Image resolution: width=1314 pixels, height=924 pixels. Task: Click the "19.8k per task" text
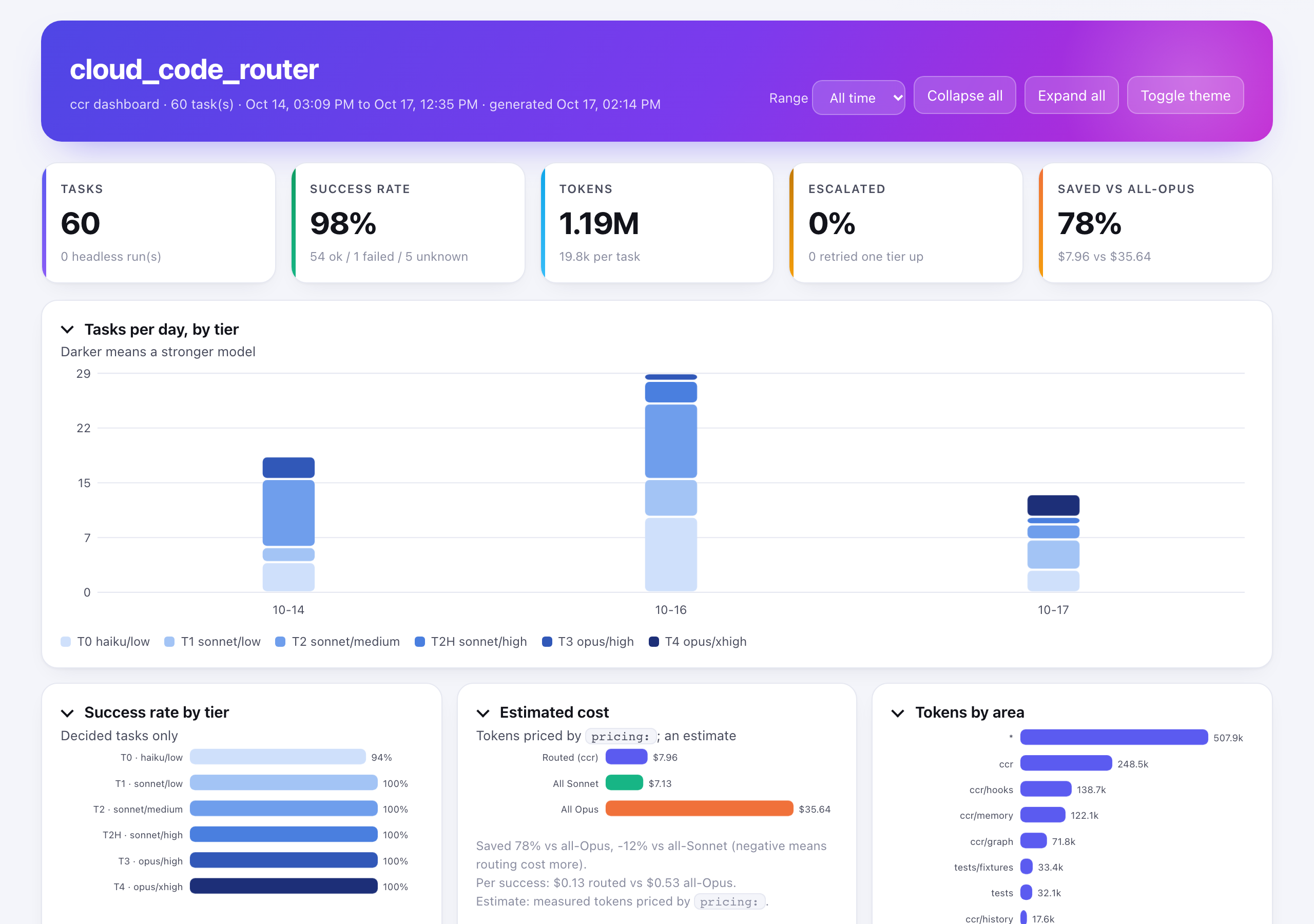(x=599, y=257)
